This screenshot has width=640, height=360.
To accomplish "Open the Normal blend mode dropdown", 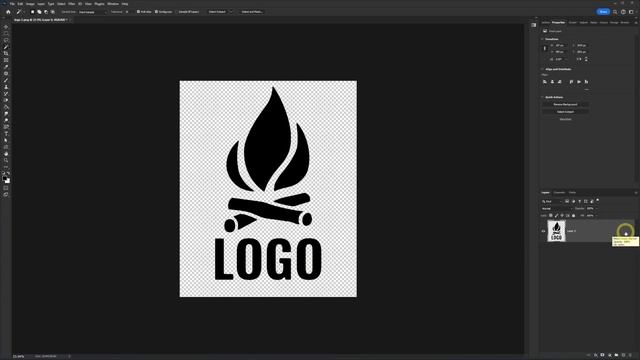I will click(x=557, y=209).
